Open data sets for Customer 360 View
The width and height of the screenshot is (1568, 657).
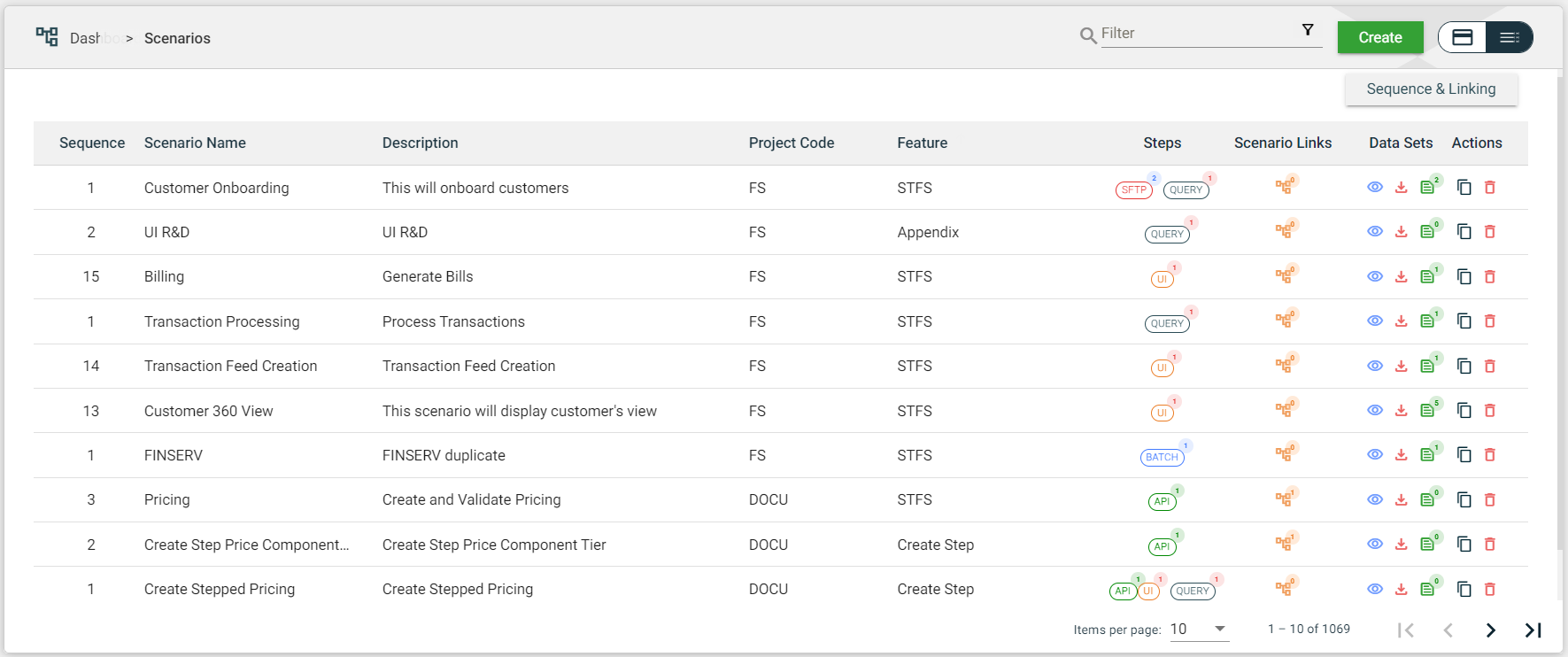click(x=1427, y=411)
